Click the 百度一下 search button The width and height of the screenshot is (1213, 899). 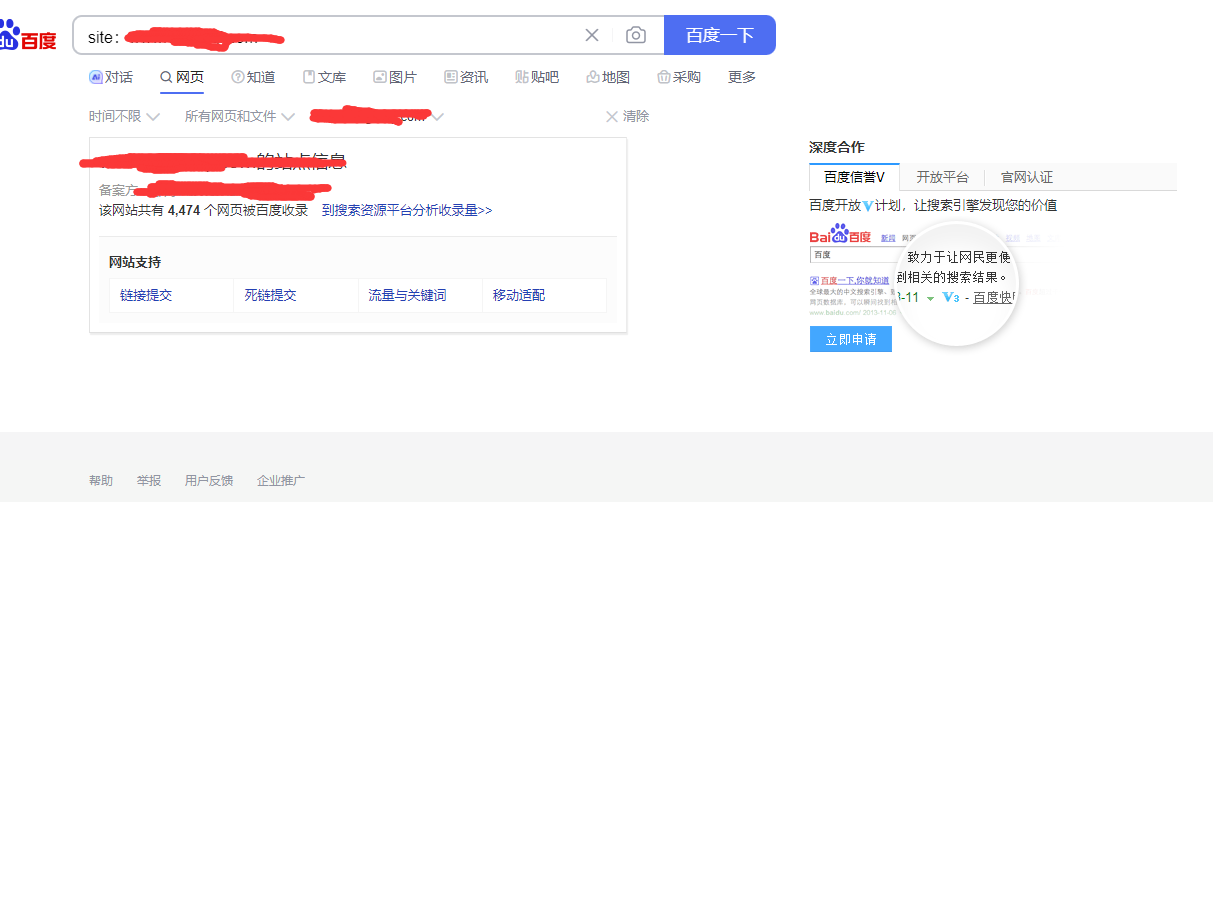pos(720,35)
